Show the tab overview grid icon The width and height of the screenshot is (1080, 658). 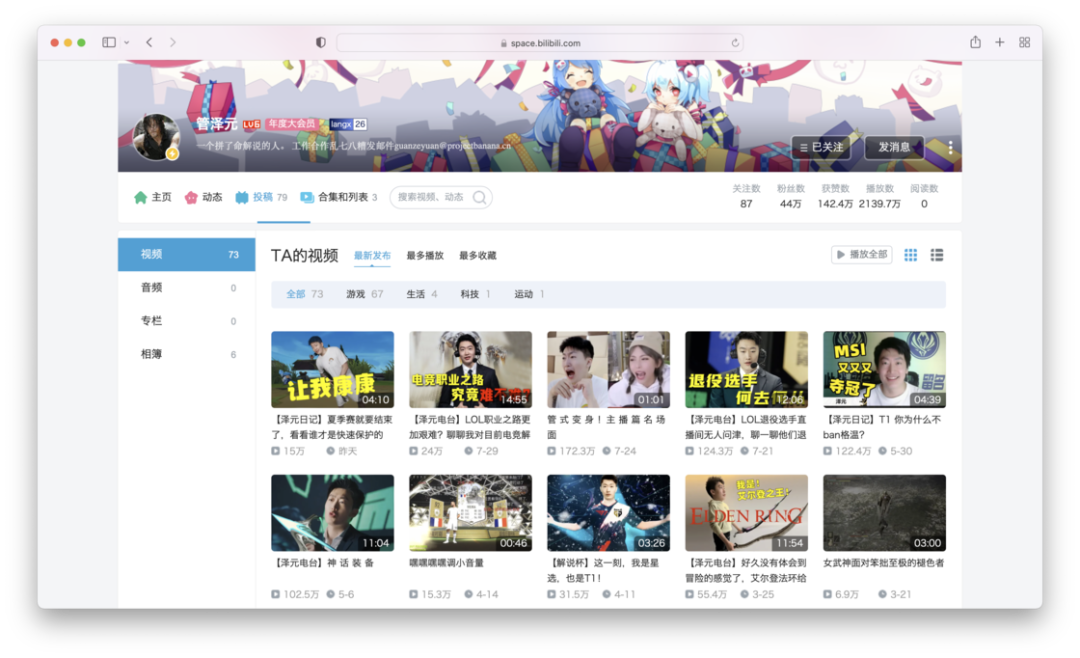pos(1025,42)
